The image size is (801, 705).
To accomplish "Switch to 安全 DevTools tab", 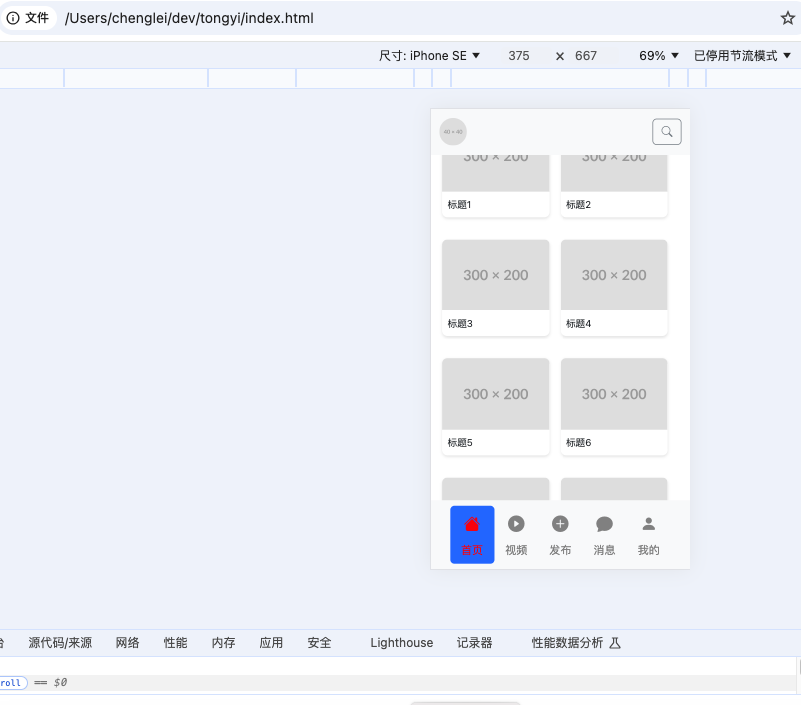I will [x=319, y=643].
